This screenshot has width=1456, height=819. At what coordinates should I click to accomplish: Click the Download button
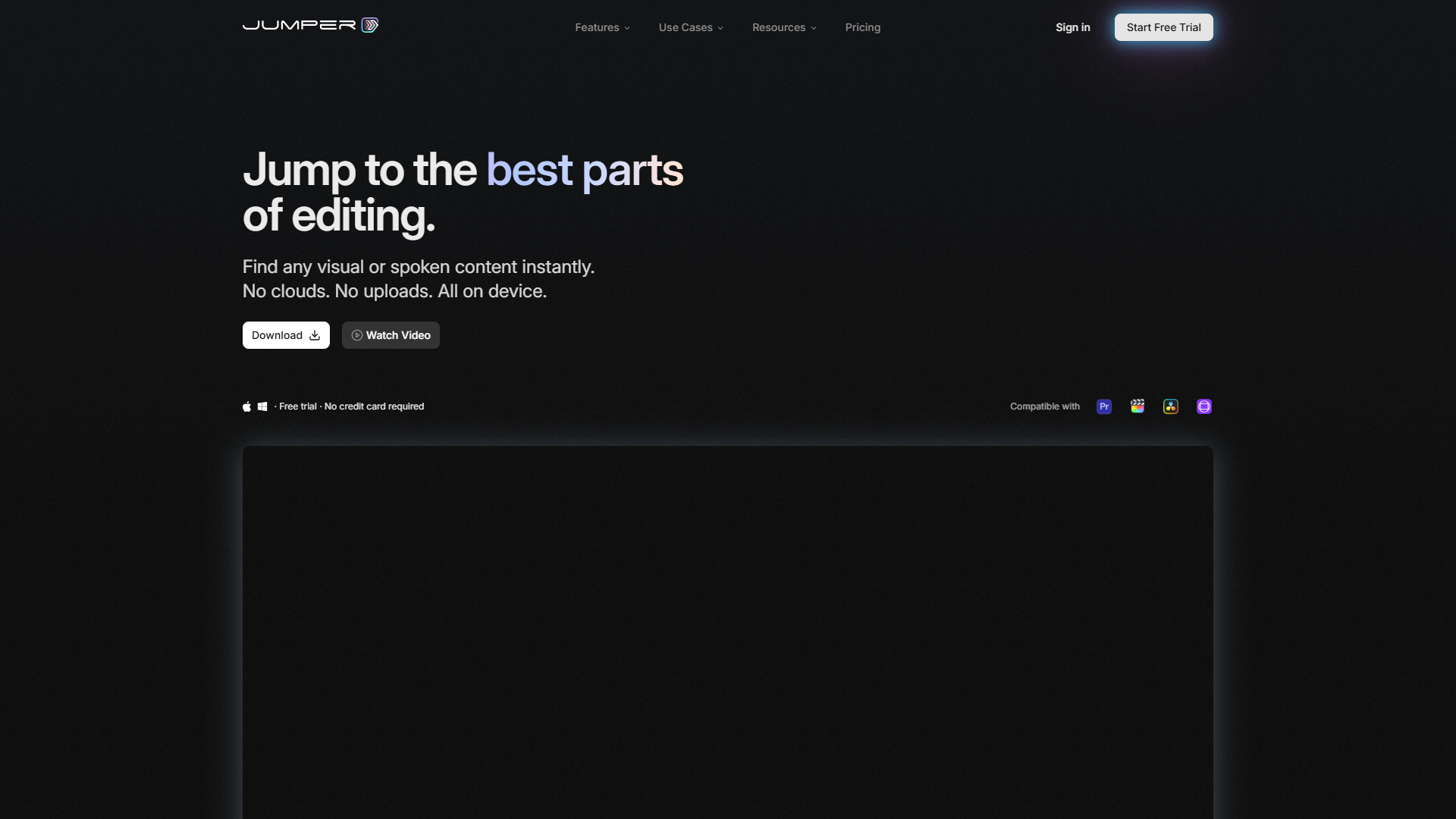tap(286, 335)
